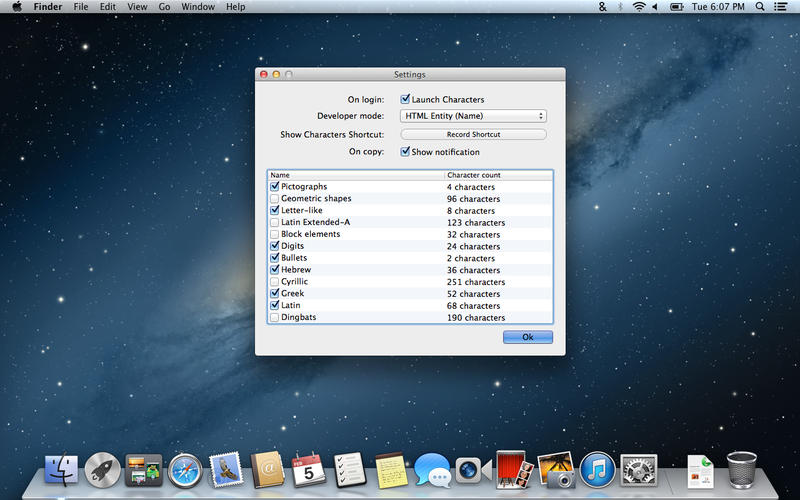Screen dimensions: 800x500
Task: Click the menu bar clock Tue 6:07 PM
Action: click(x=718, y=7)
